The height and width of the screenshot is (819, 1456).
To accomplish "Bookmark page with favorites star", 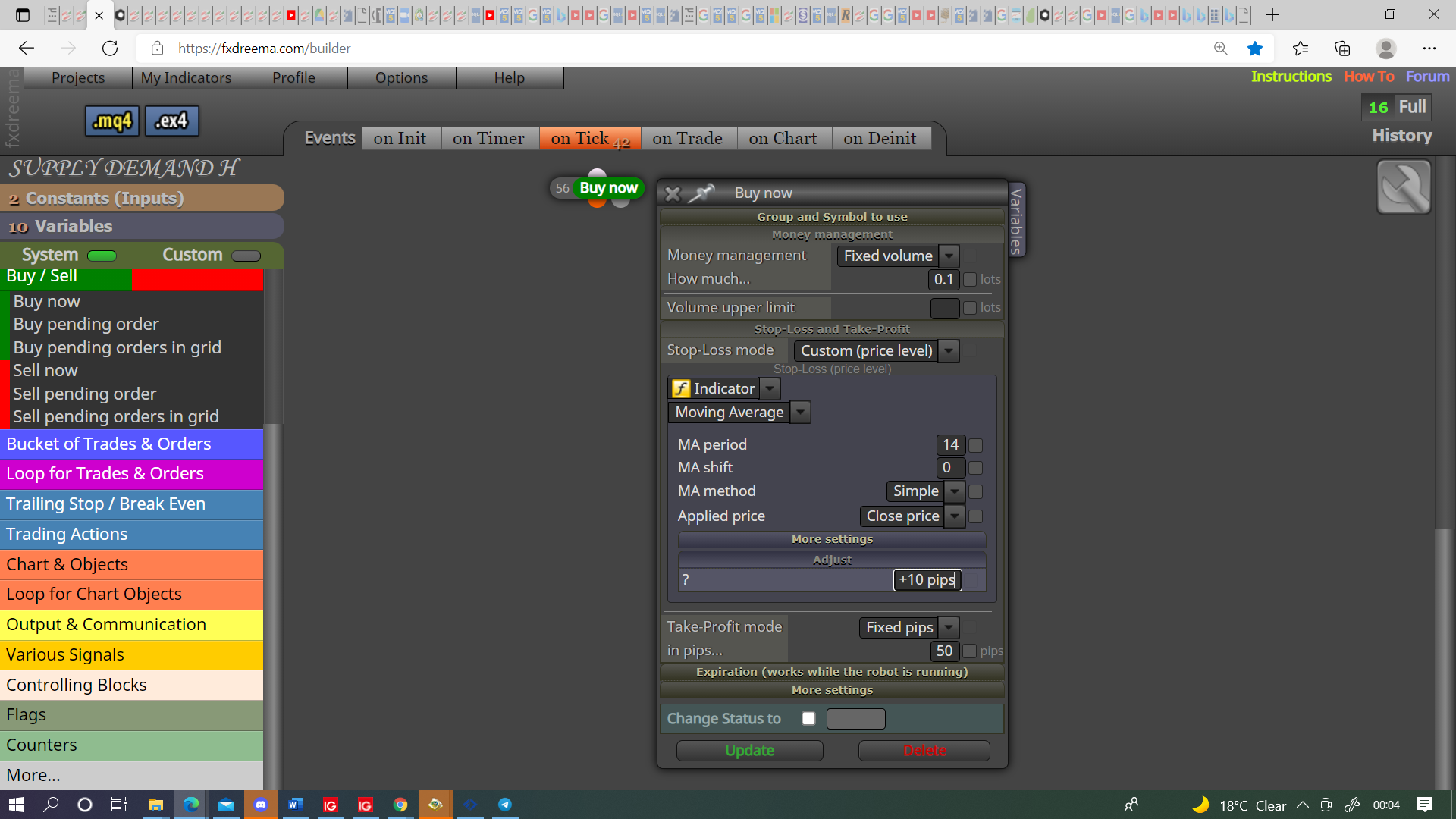I will point(1255,49).
